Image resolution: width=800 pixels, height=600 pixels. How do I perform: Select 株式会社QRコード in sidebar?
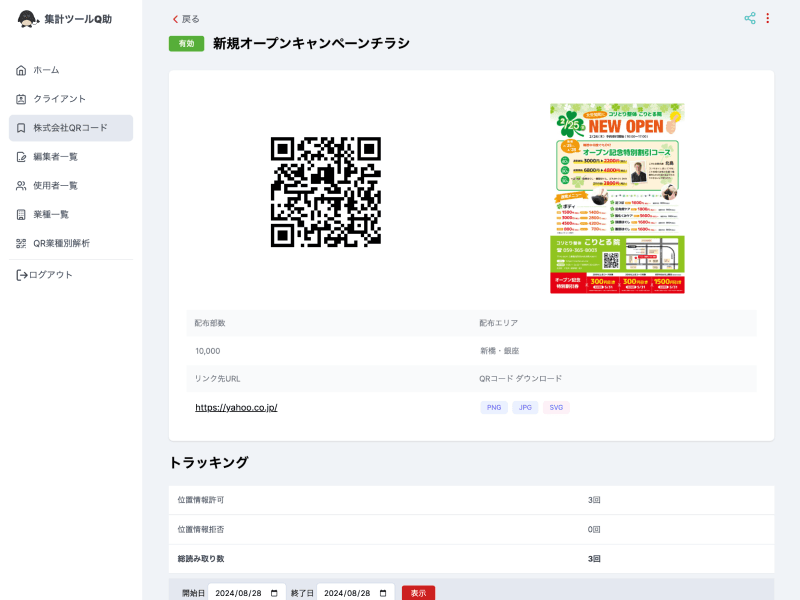point(71,128)
